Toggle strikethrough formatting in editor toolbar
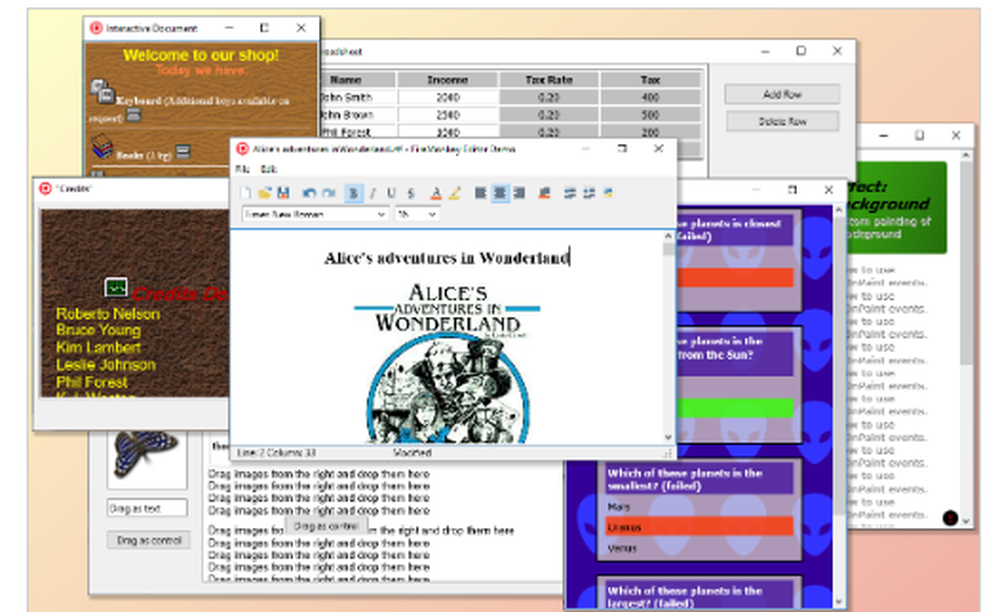The image size is (1000, 612). pos(411,193)
